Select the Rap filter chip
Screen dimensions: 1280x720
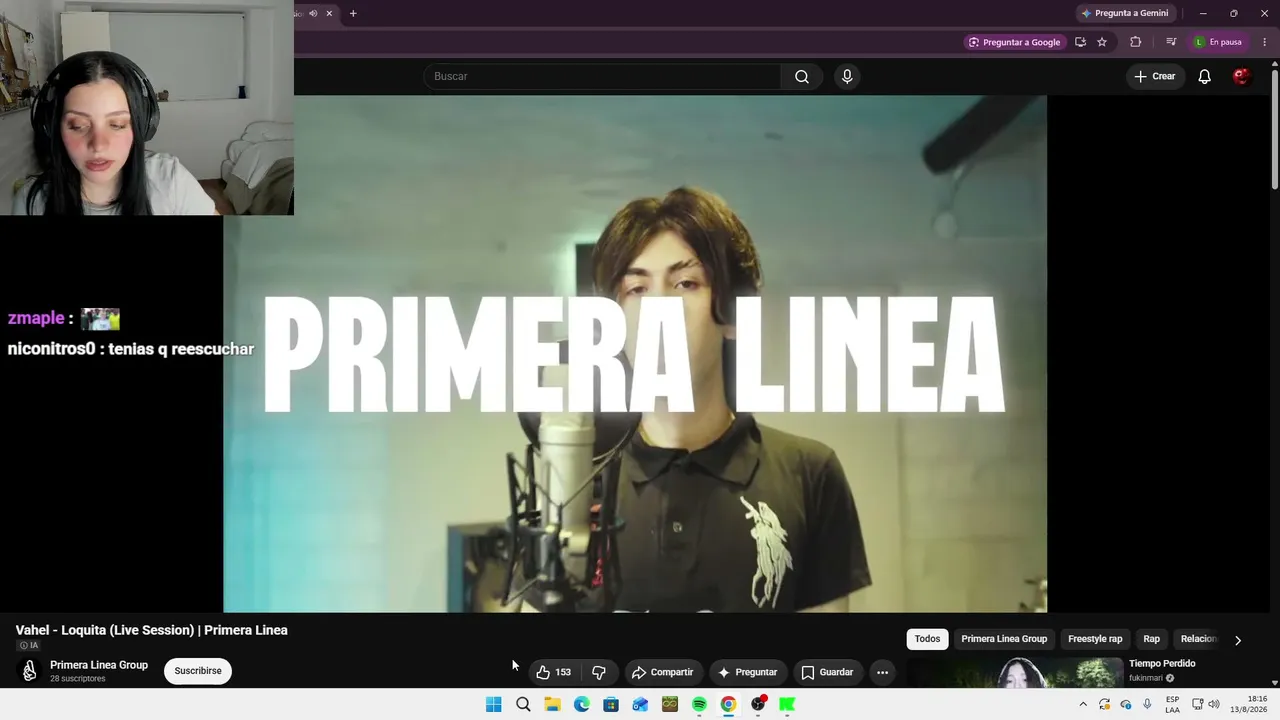[1152, 639]
